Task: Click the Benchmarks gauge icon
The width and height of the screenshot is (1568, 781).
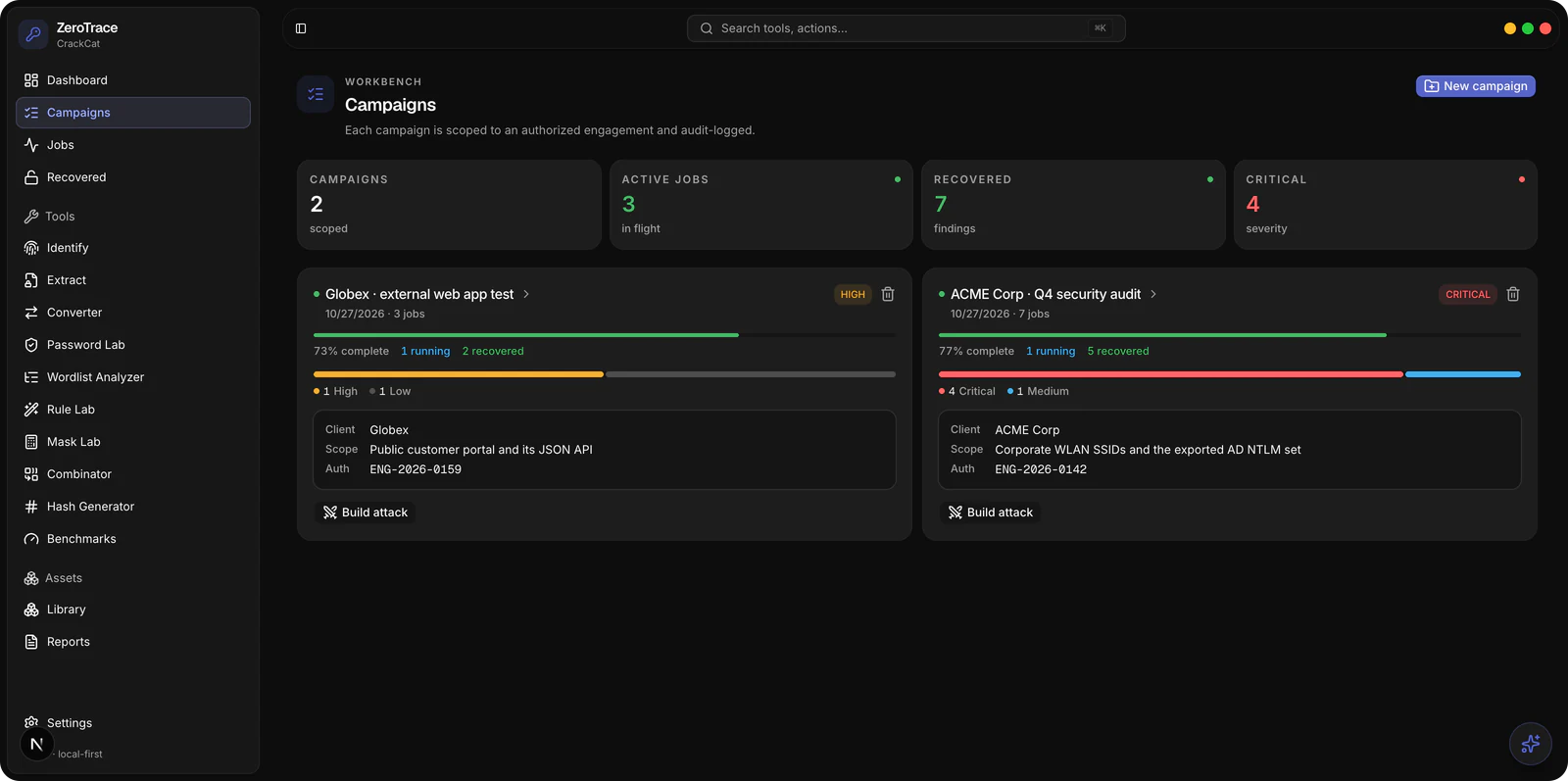Action: (x=31, y=539)
